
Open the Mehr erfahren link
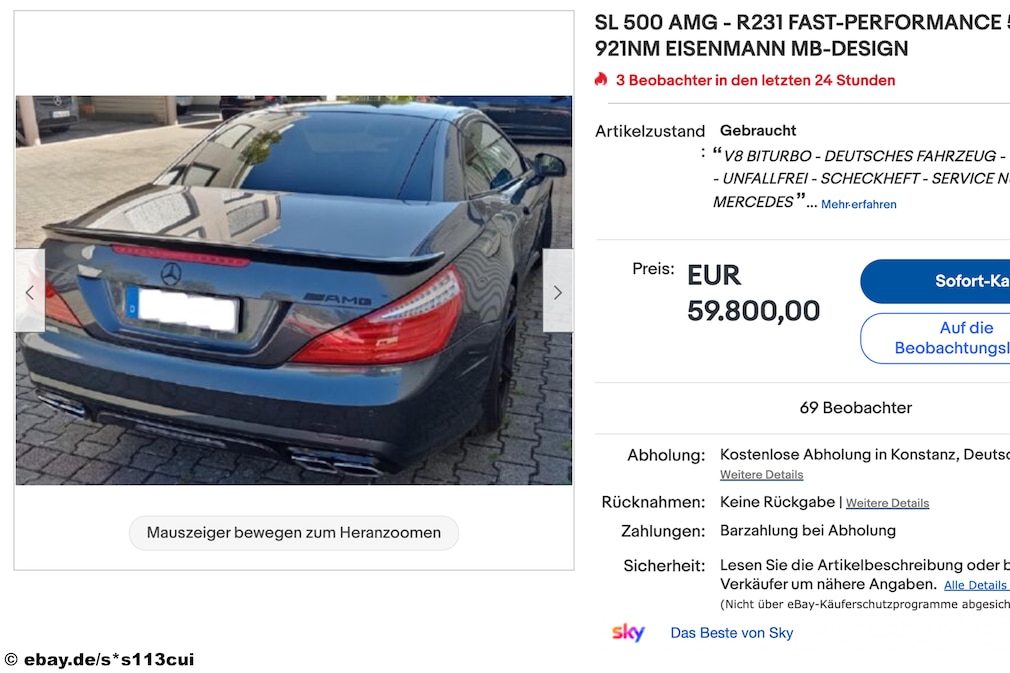(859, 204)
